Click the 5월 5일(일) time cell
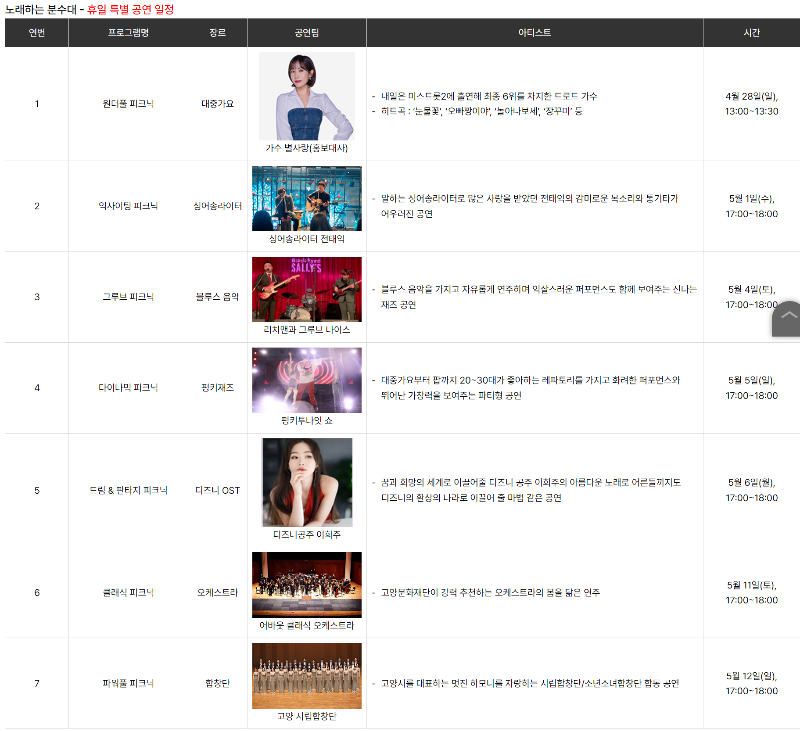Screen dimensions: 800x731 (x=752, y=388)
